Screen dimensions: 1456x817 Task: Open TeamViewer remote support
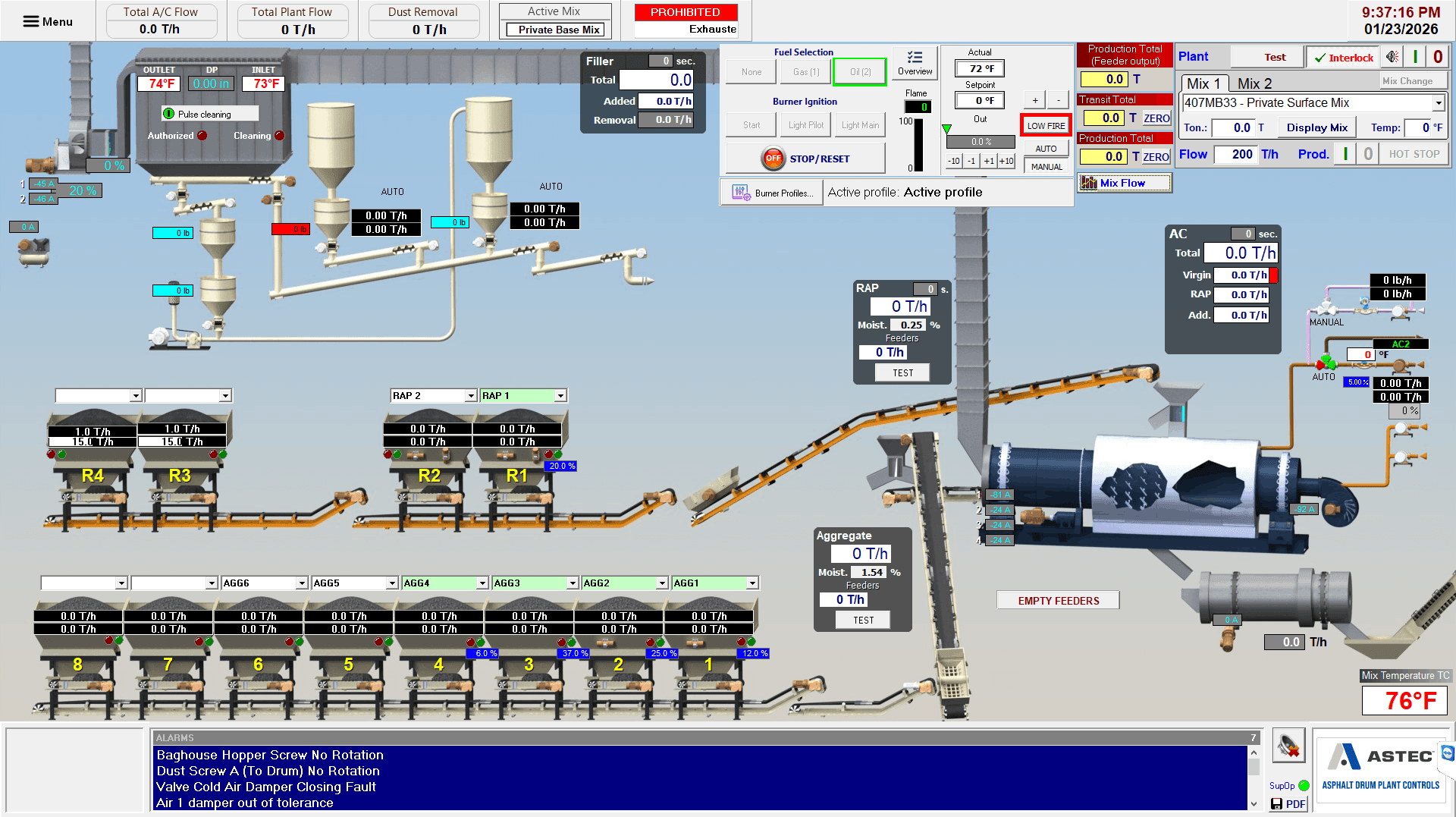[1447, 753]
